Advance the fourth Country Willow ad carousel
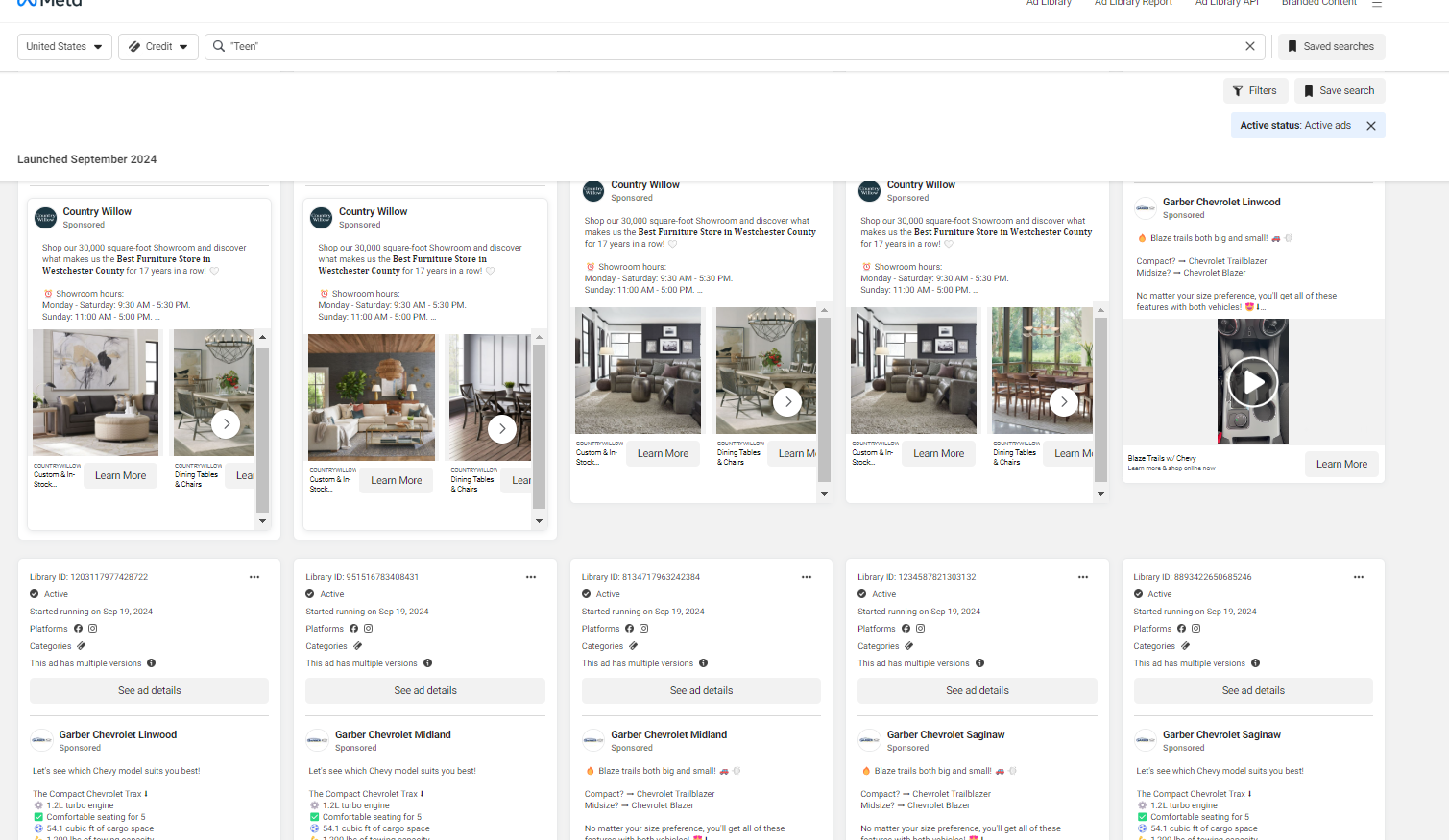This screenshot has height=840, width=1449. pyautogui.click(x=1063, y=401)
